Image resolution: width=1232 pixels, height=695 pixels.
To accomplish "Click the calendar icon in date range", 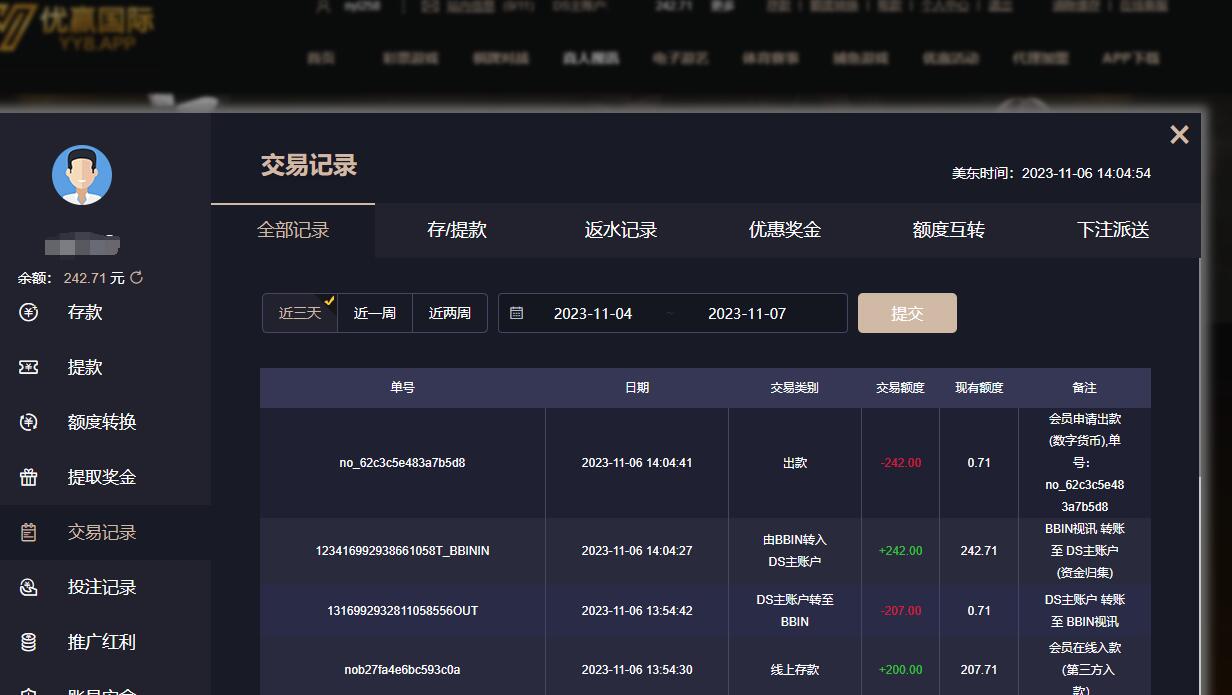I will click(516, 313).
